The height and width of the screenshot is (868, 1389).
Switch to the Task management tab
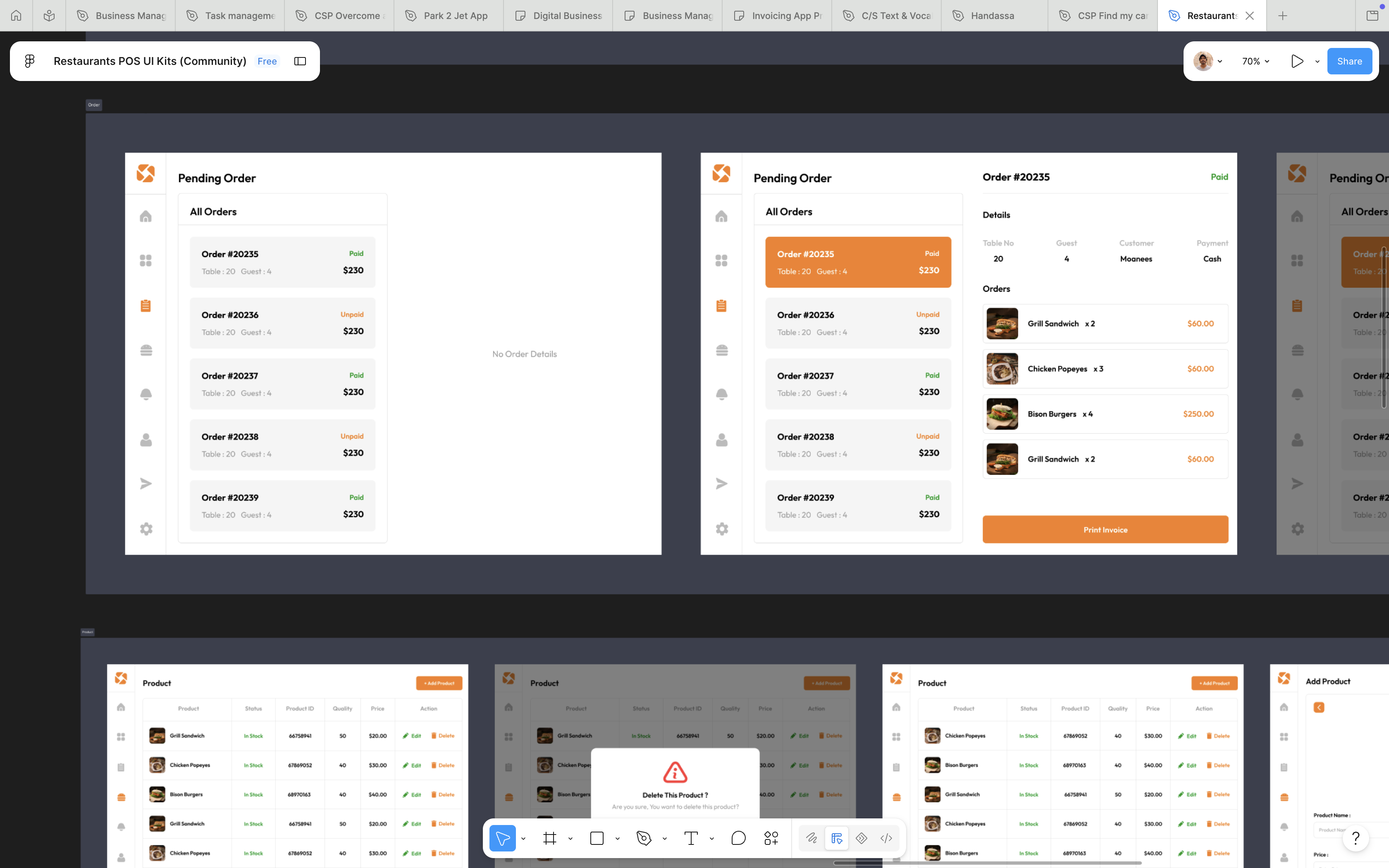point(230,16)
